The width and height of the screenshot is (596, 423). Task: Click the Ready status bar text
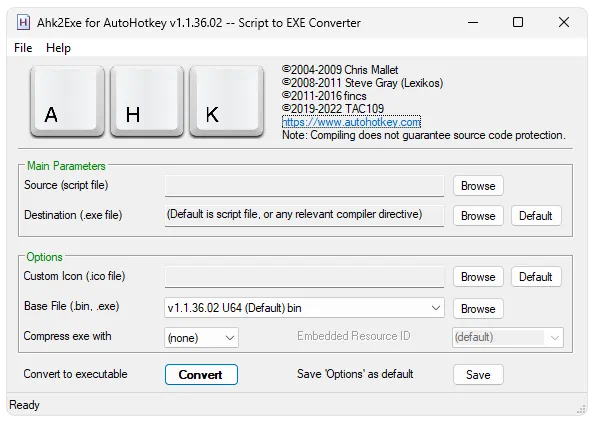point(24,405)
